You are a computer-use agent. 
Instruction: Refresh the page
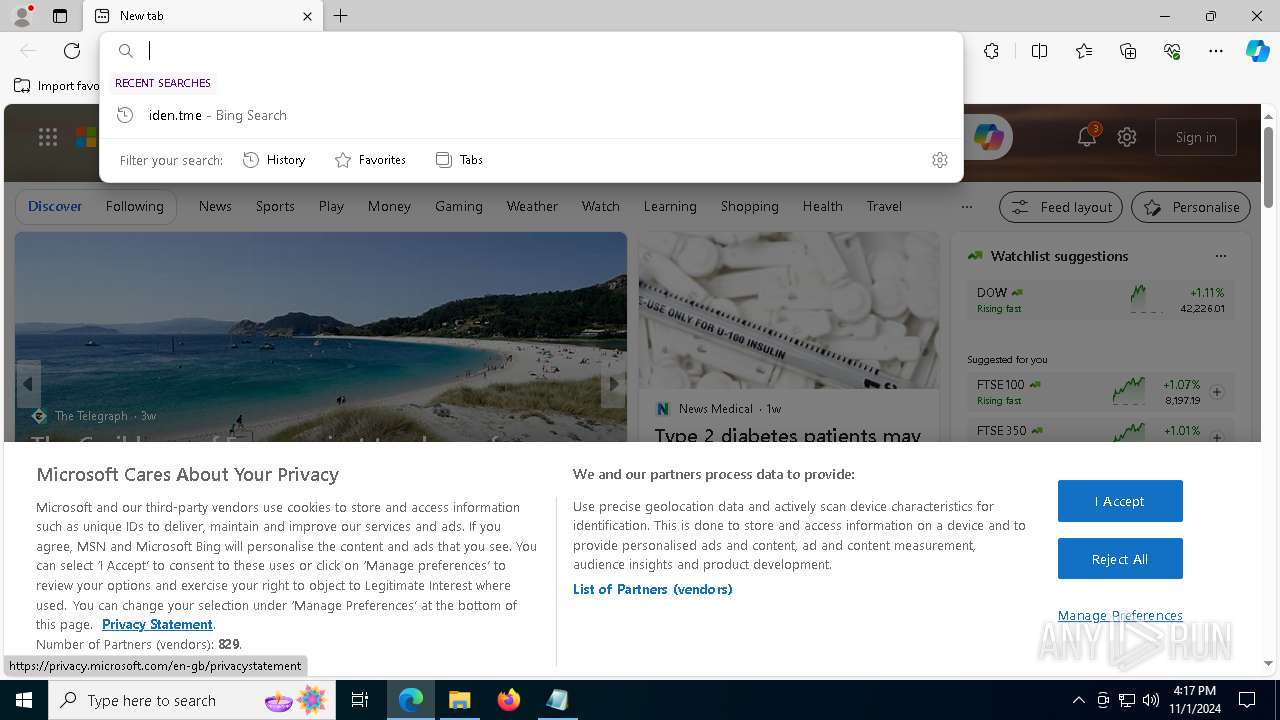point(72,51)
